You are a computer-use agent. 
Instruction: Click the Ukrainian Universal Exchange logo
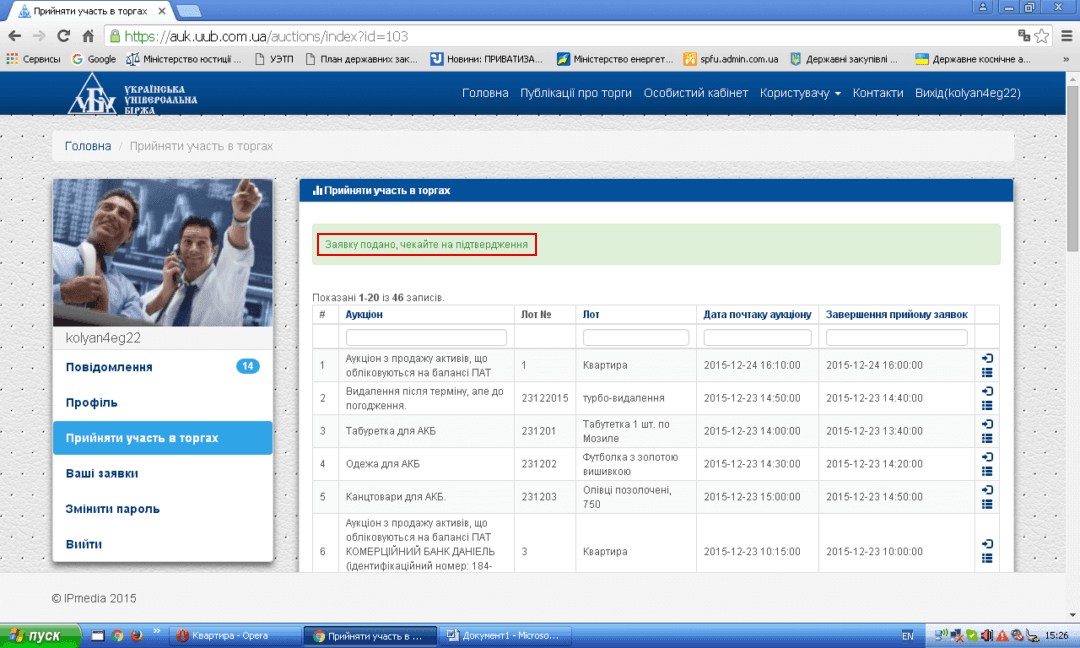tap(133, 93)
